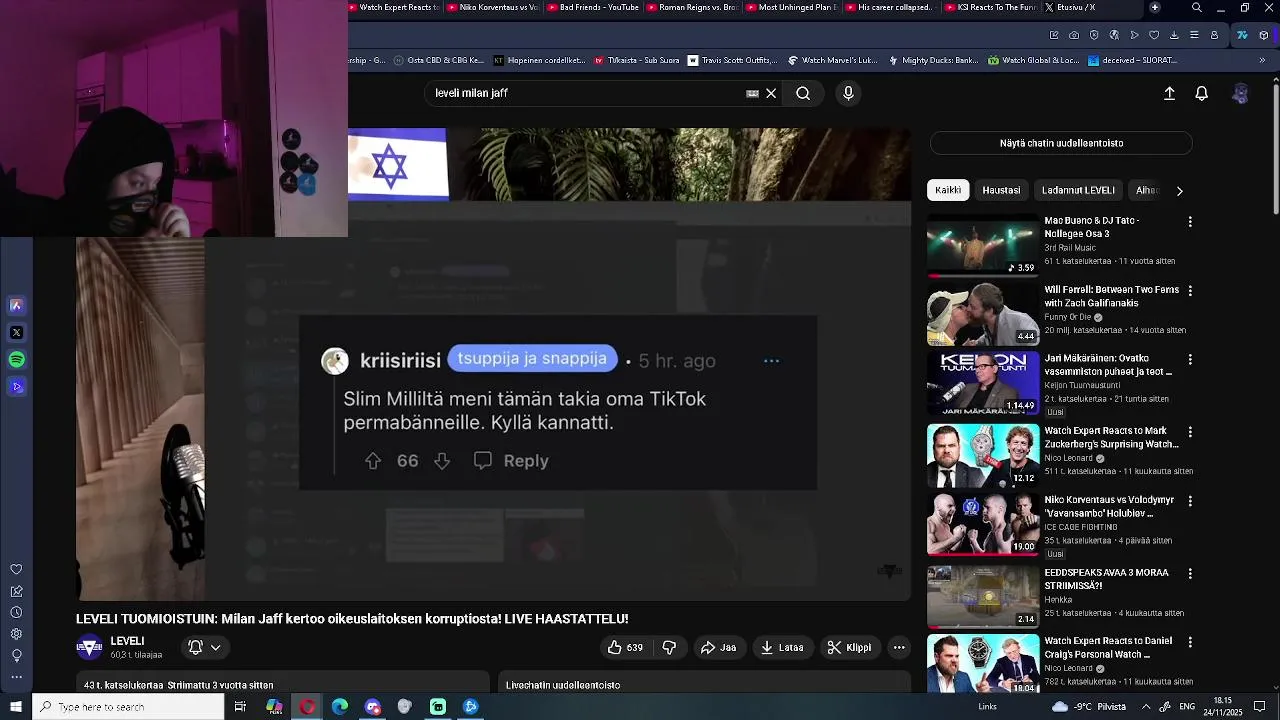Click the page vertical scrollbar
Screen dimensions: 1280x720
coord(1275,150)
